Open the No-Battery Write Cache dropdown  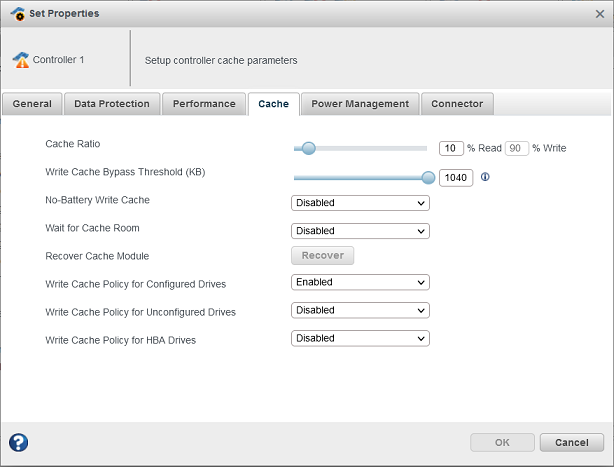point(360,203)
